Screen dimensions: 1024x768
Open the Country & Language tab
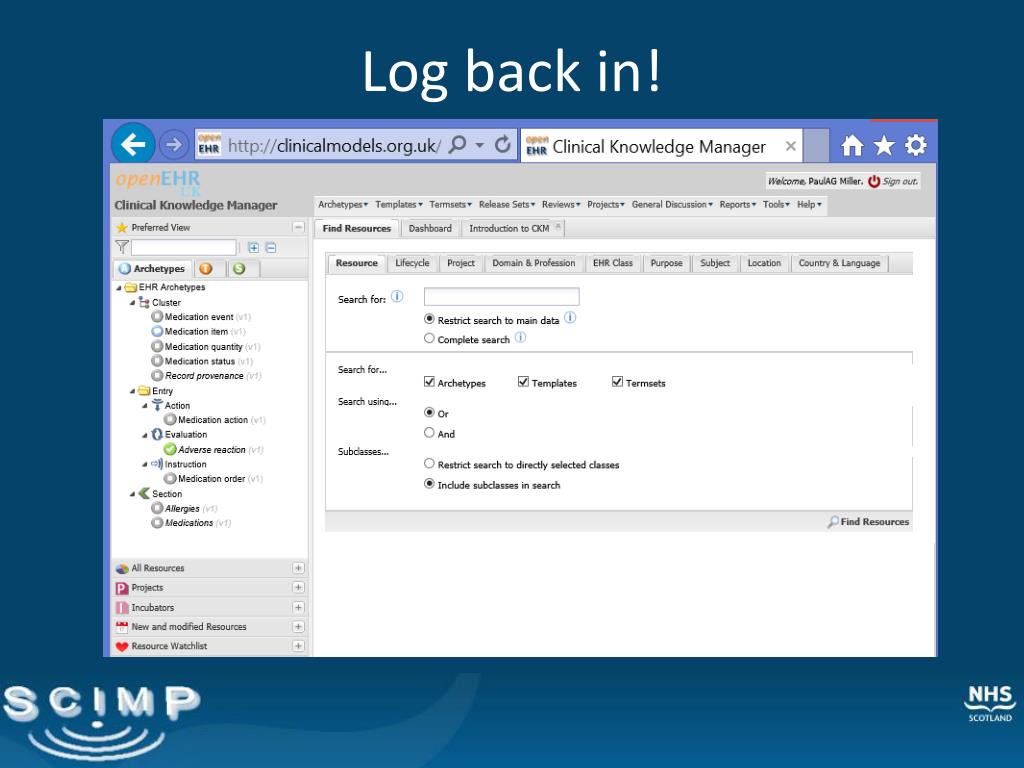pyautogui.click(x=839, y=263)
